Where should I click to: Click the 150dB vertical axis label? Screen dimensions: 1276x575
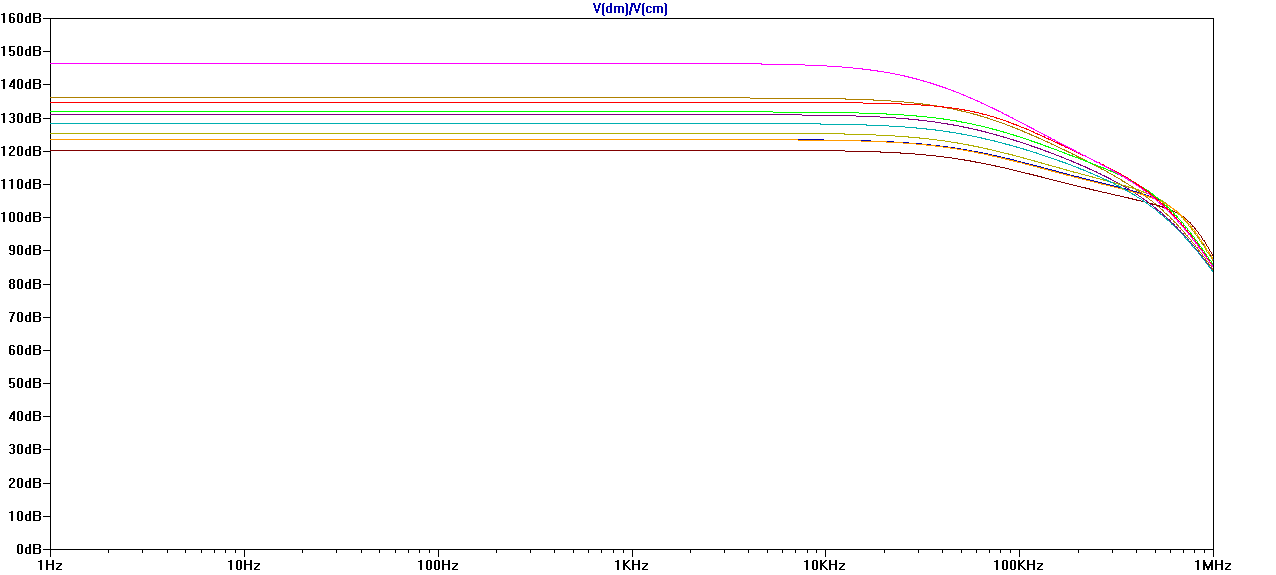point(21,51)
